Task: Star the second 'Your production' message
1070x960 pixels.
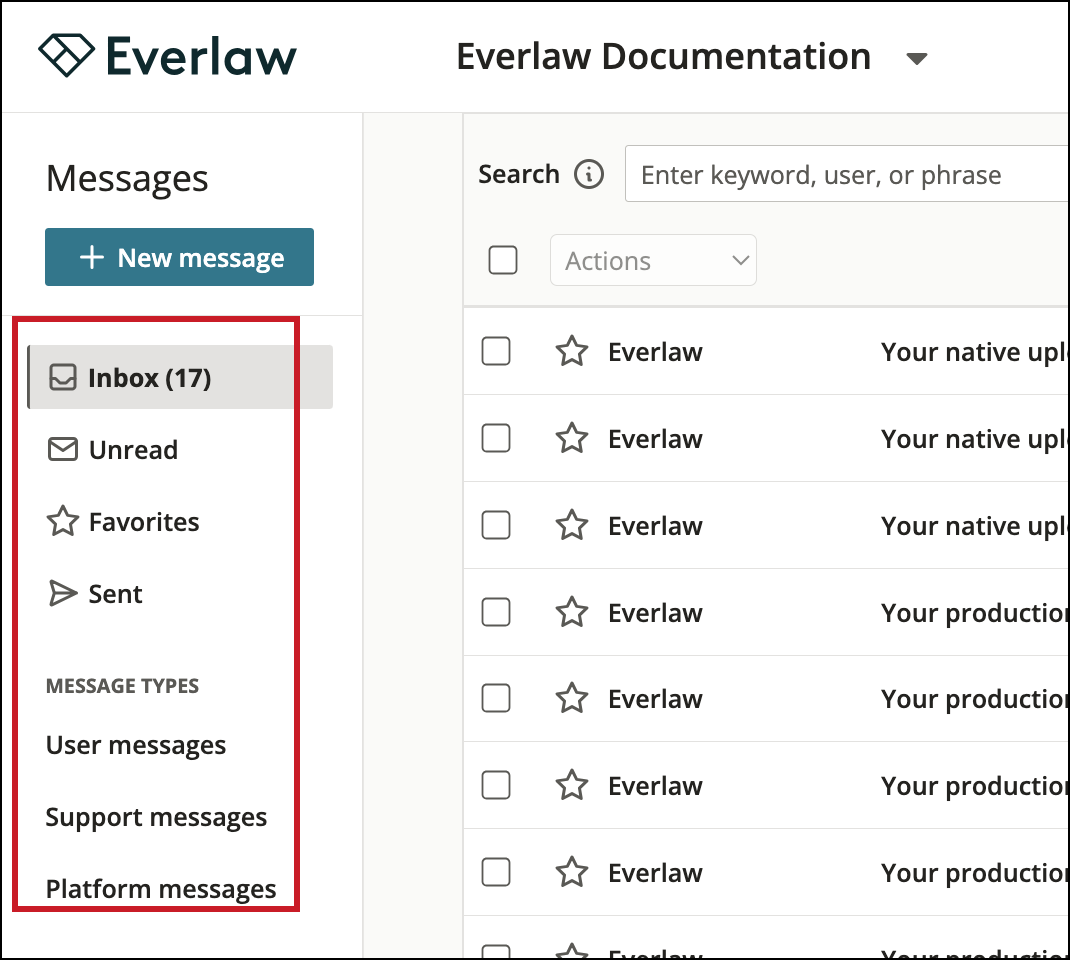Action: pos(572,699)
